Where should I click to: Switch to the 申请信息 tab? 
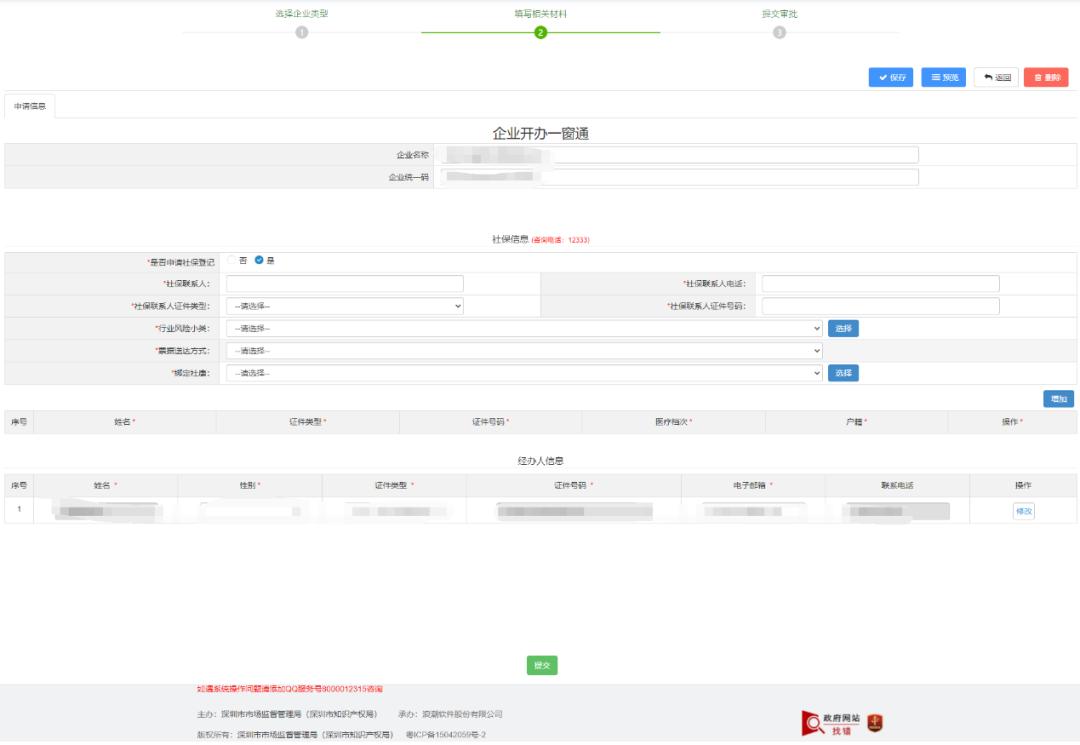pyautogui.click(x=30, y=106)
